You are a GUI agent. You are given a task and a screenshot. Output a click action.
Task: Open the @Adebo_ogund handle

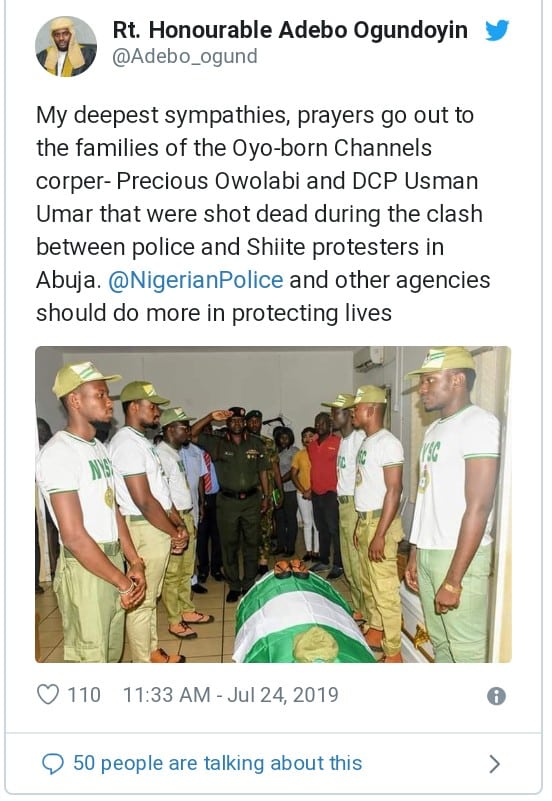coord(185,56)
